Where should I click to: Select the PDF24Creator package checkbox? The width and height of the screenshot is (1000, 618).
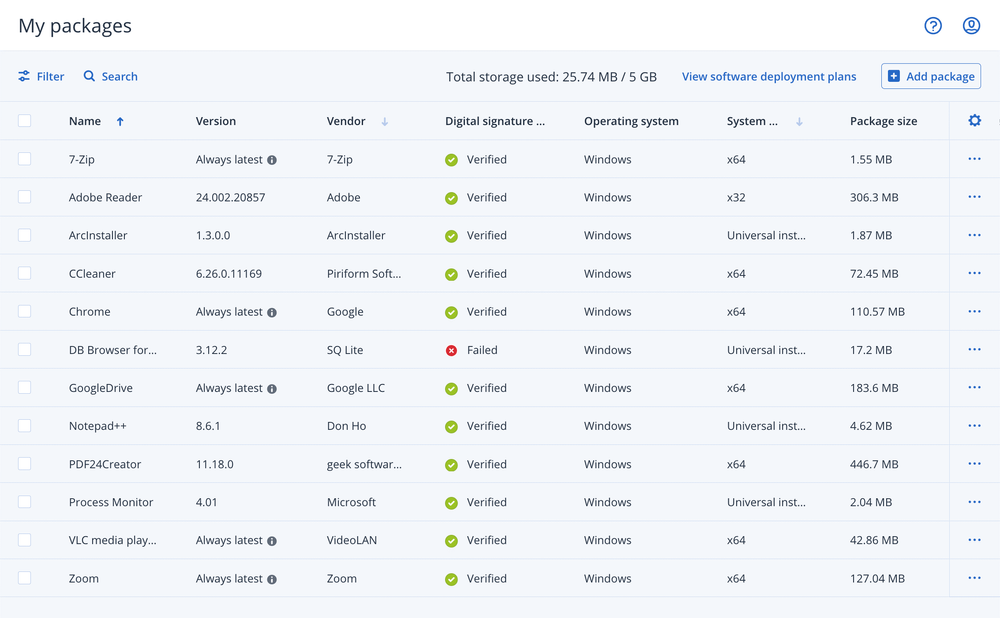pyautogui.click(x=24, y=464)
